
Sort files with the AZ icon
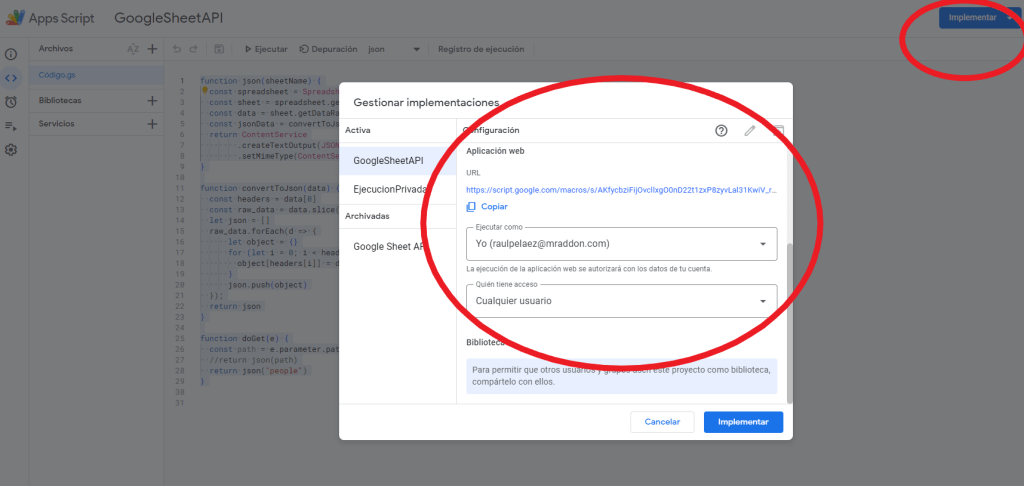tap(133, 49)
